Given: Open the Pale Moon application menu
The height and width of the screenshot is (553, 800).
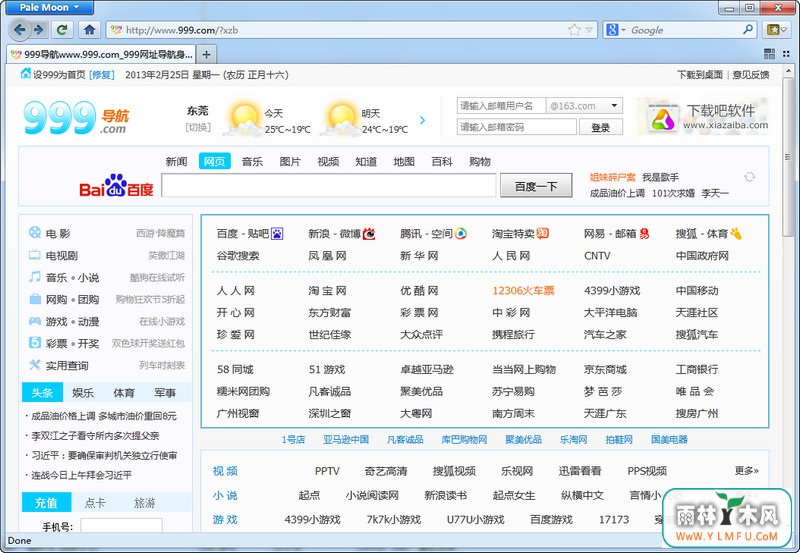Looking at the screenshot, I should pos(48,7).
